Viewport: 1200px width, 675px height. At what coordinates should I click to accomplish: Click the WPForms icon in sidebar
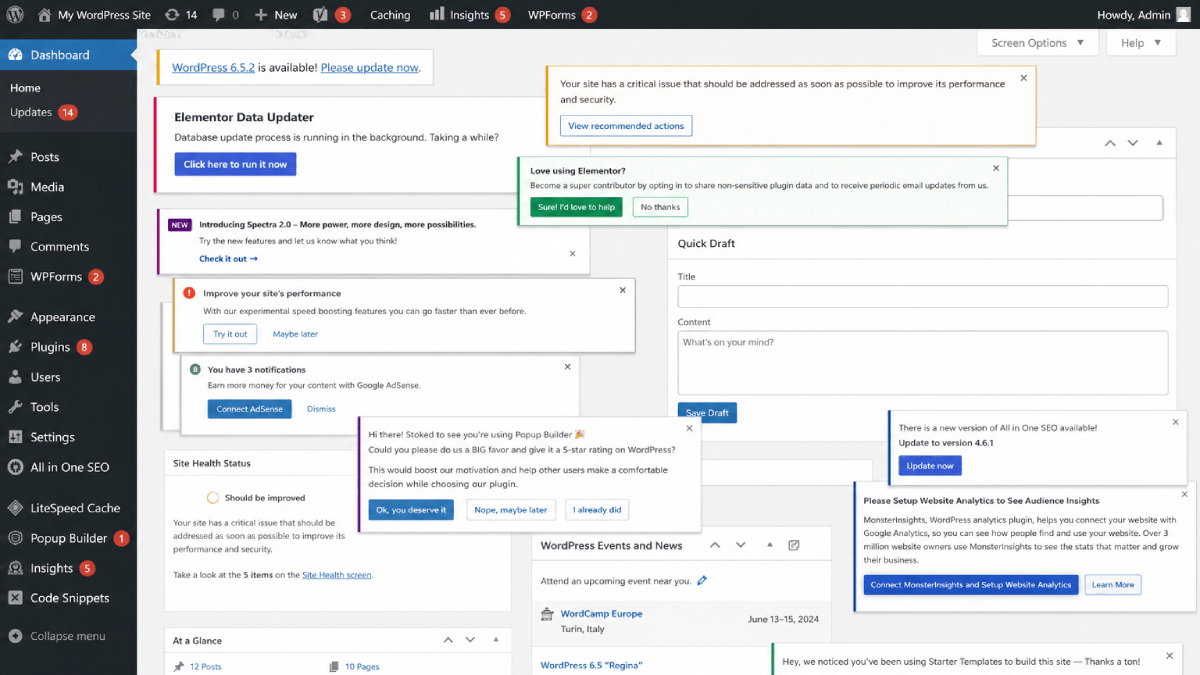point(15,277)
